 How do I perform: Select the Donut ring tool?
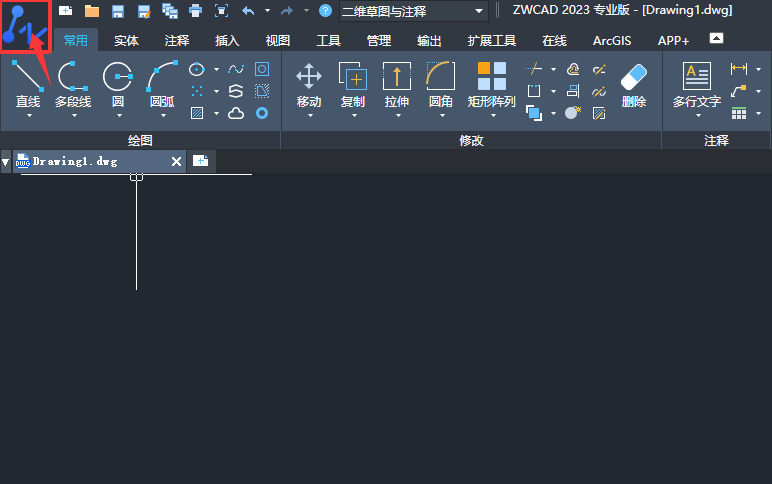[262, 114]
